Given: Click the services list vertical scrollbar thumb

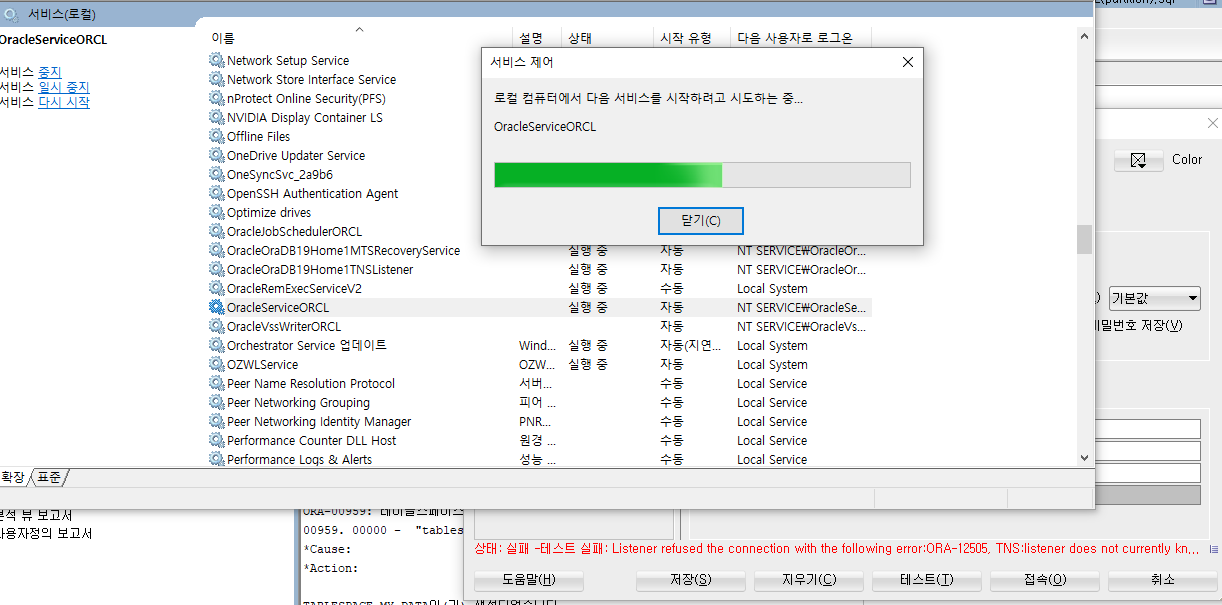Looking at the screenshot, I should (x=1084, y=240).
